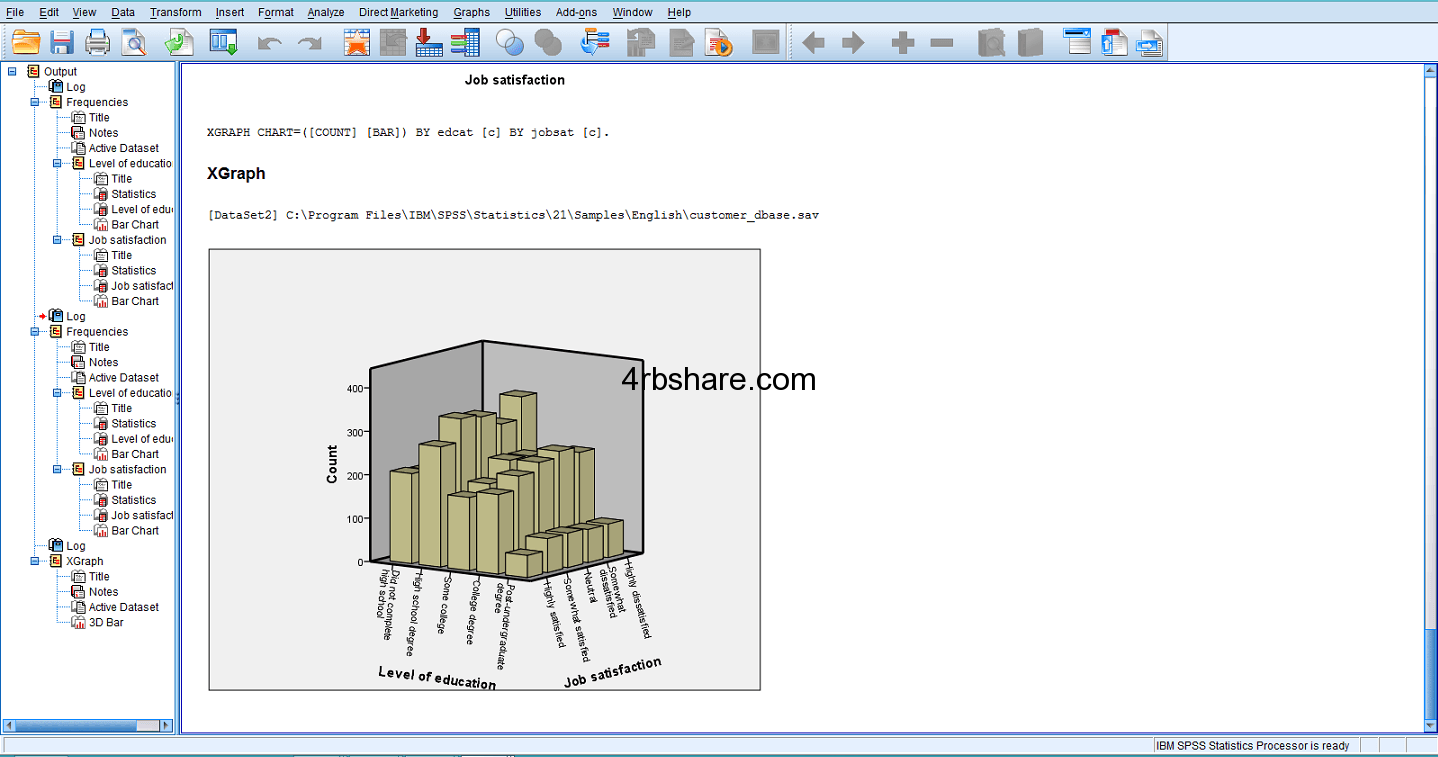1438x757 pixels.
Task: Click the outline pane horizontal scroll left arrow
Action: click(x=11, y=725)
